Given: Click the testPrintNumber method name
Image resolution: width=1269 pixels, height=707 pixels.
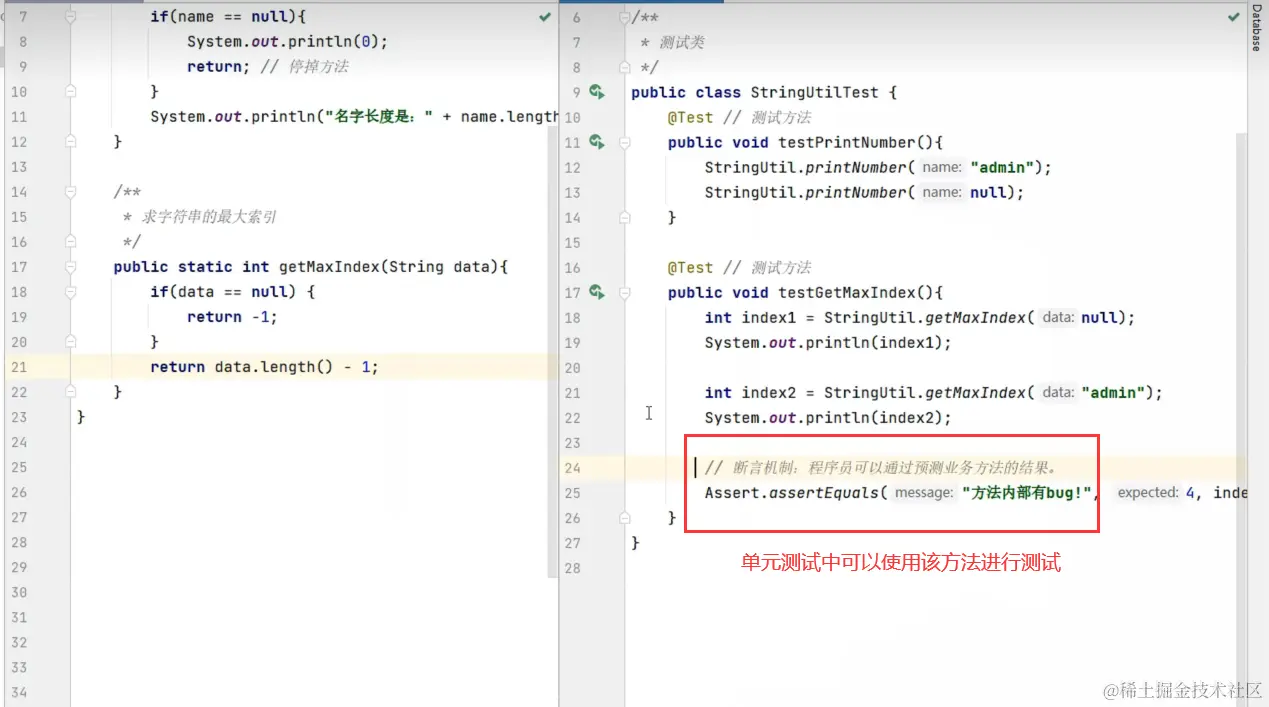Looking at the screenshot, I should (x=846, y=142).
